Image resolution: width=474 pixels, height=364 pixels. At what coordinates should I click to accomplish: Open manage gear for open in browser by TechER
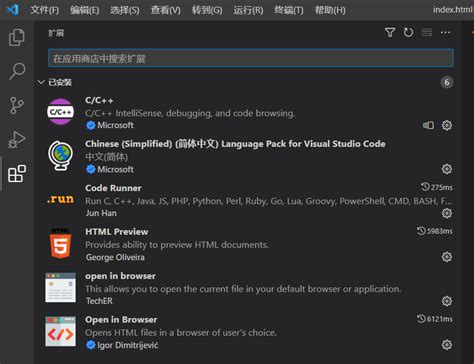click(447, 301)
